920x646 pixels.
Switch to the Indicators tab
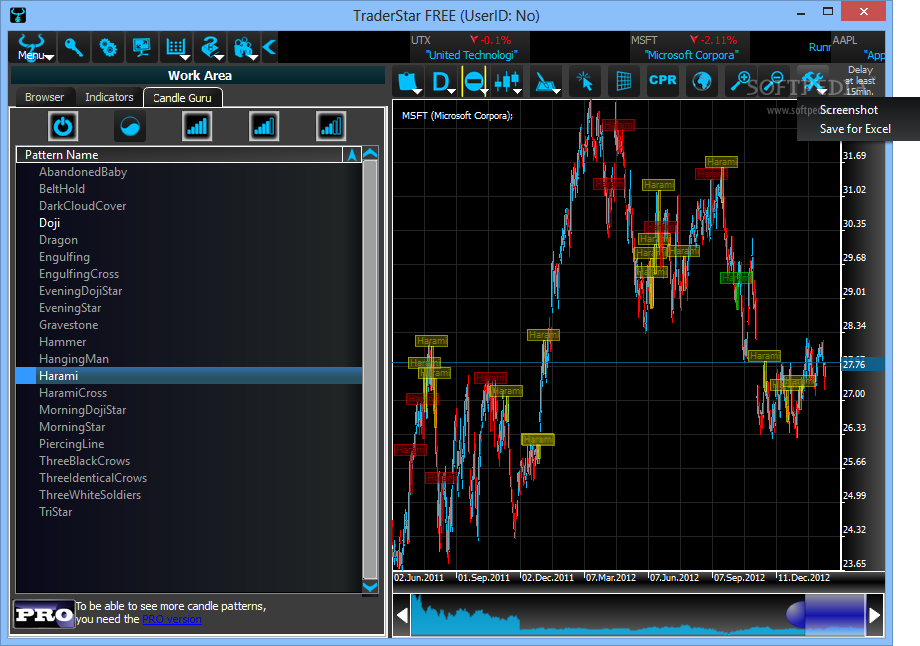pos(109,97)
